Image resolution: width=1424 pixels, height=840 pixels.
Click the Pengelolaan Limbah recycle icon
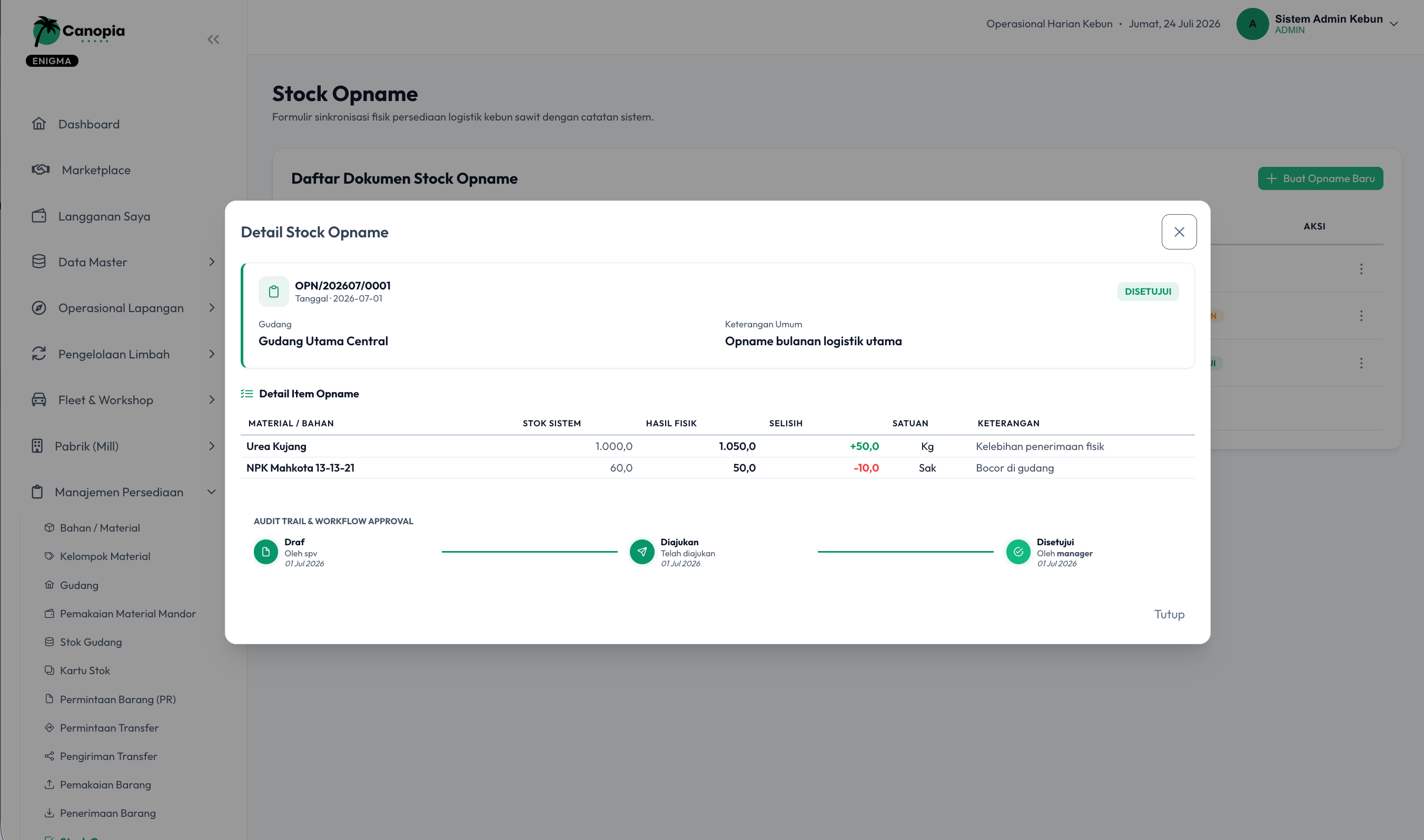point(39,354)
